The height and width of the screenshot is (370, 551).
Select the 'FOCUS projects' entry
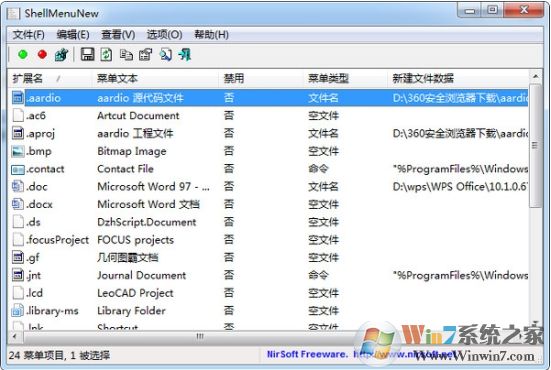tap(135, 240)
